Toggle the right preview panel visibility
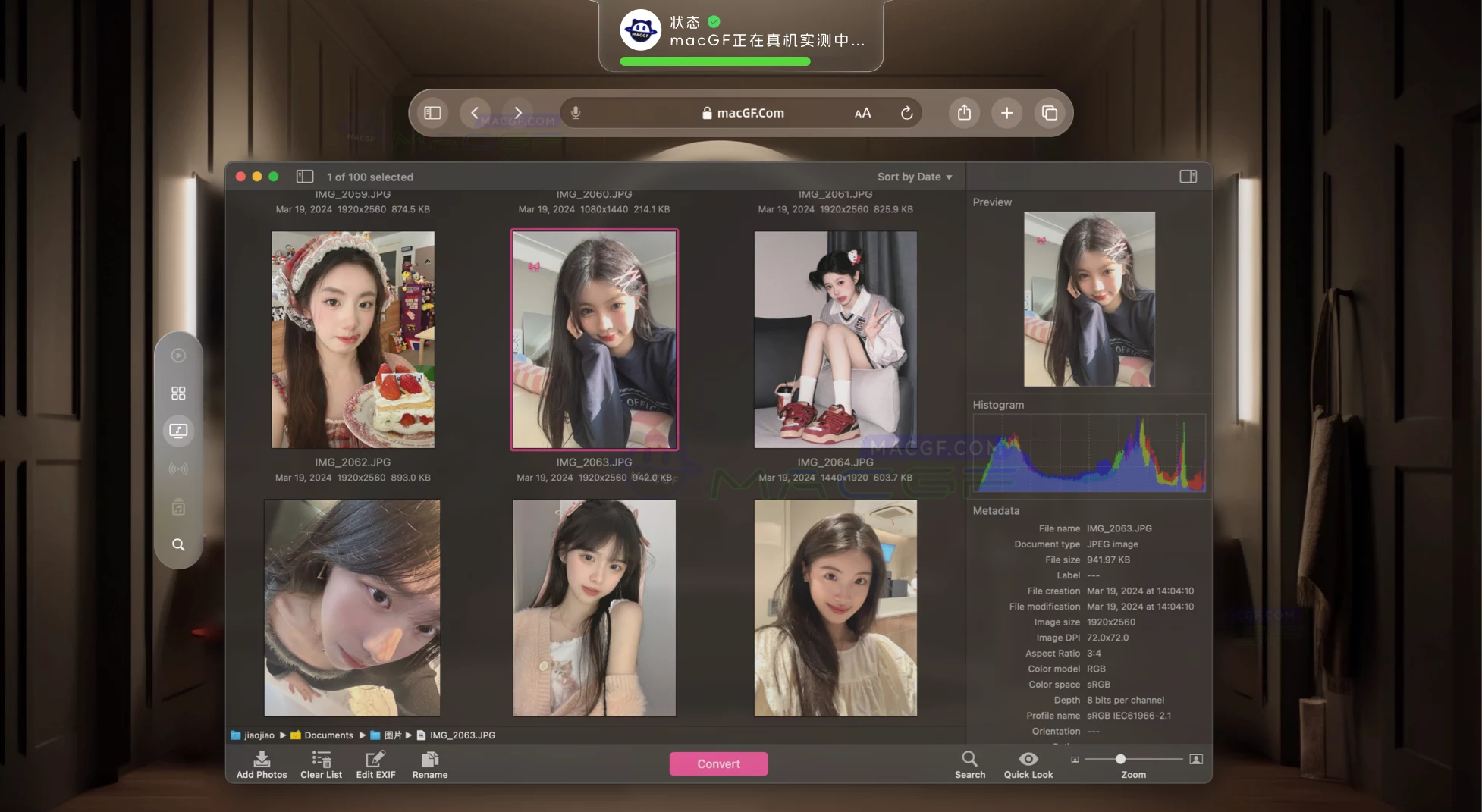This screenshot has height=812, width=1482. pyautogui.click(x=1188, y=176)
